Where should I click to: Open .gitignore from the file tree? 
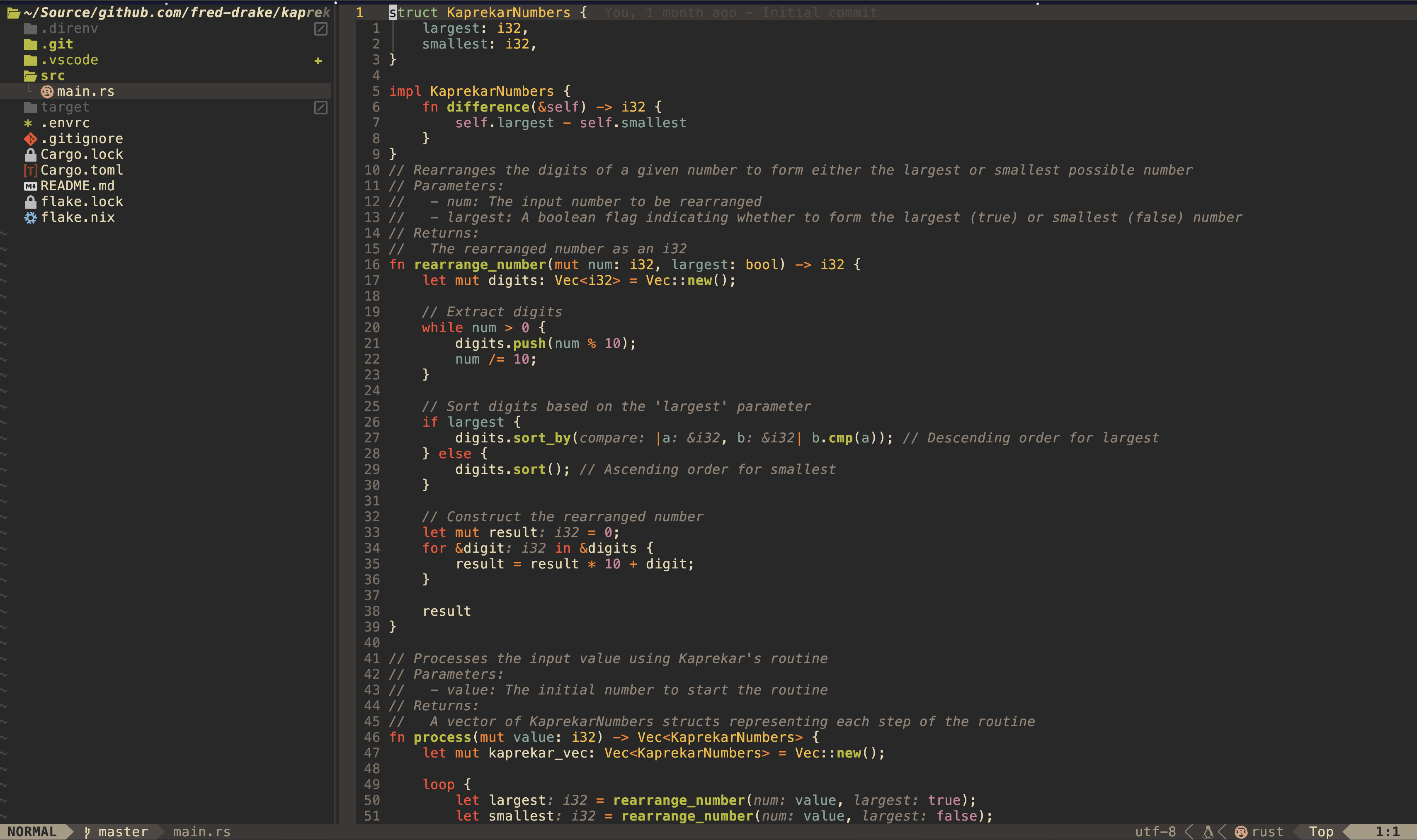(x=82, y=138)
